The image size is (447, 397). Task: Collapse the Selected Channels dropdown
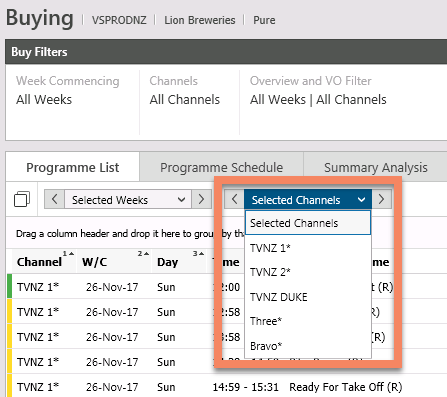(x=308, y=199)
